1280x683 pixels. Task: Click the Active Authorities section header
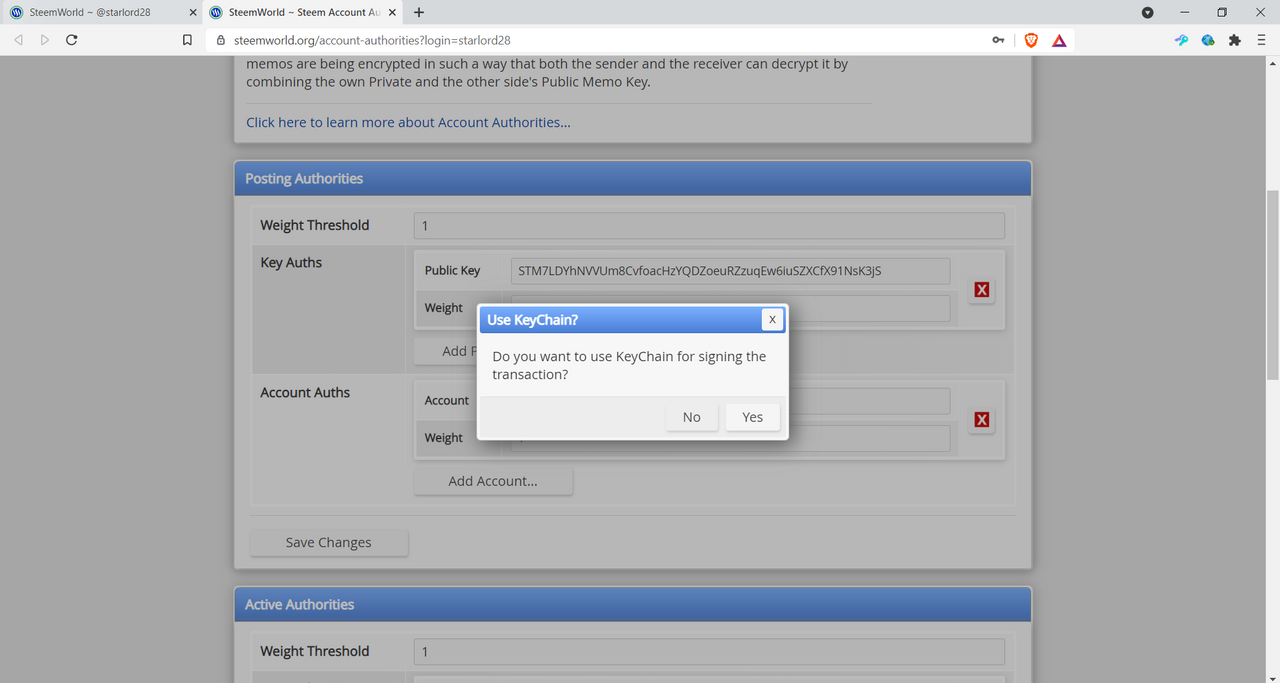pos(632,604)
